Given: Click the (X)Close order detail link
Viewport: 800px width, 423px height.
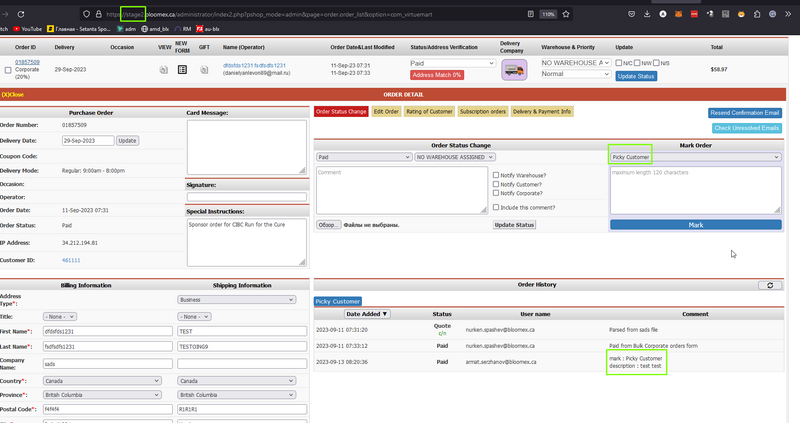Looking at the screenshot, I should coord(13,94).
